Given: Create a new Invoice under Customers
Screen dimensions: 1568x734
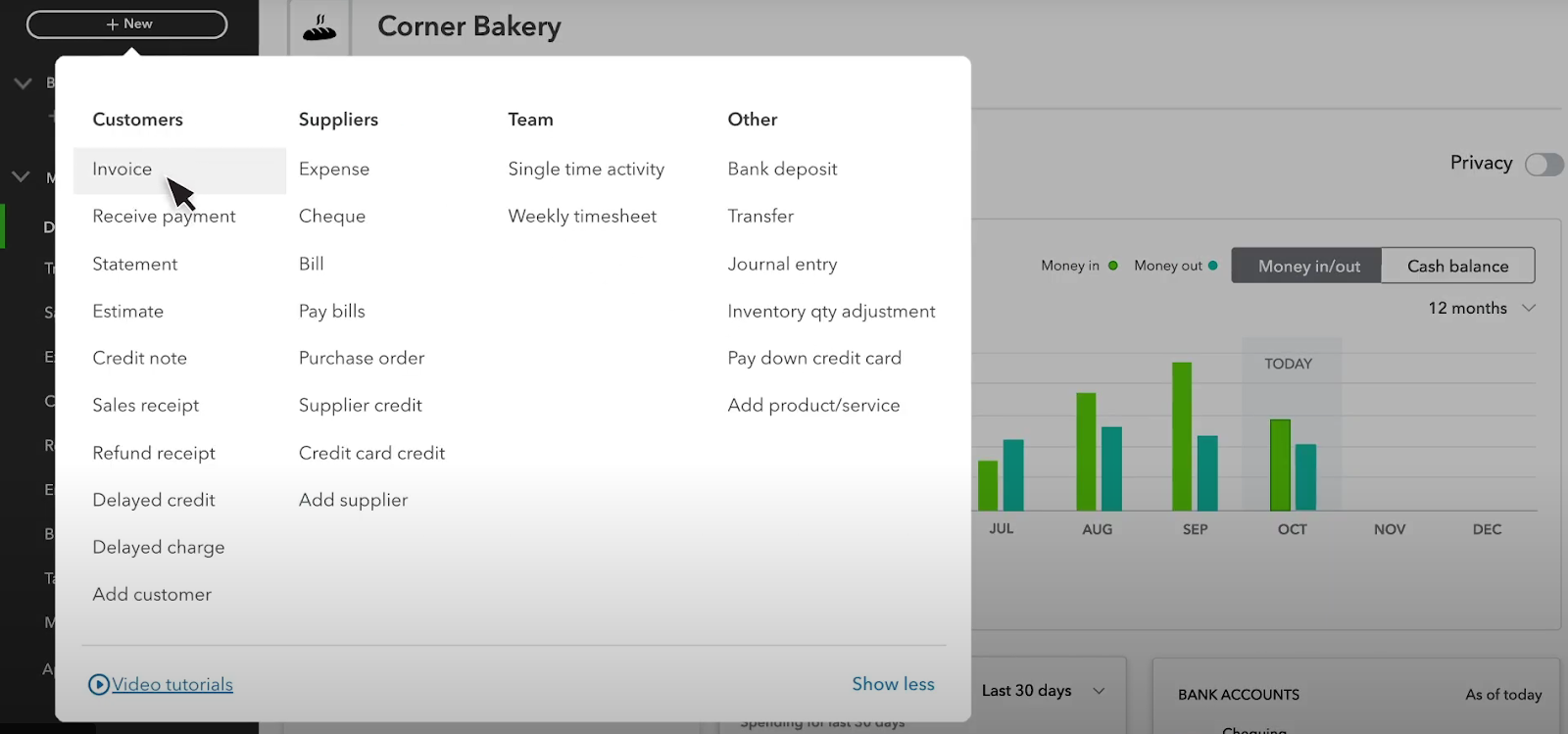Looking at the screenshot, I should point(122,169).
